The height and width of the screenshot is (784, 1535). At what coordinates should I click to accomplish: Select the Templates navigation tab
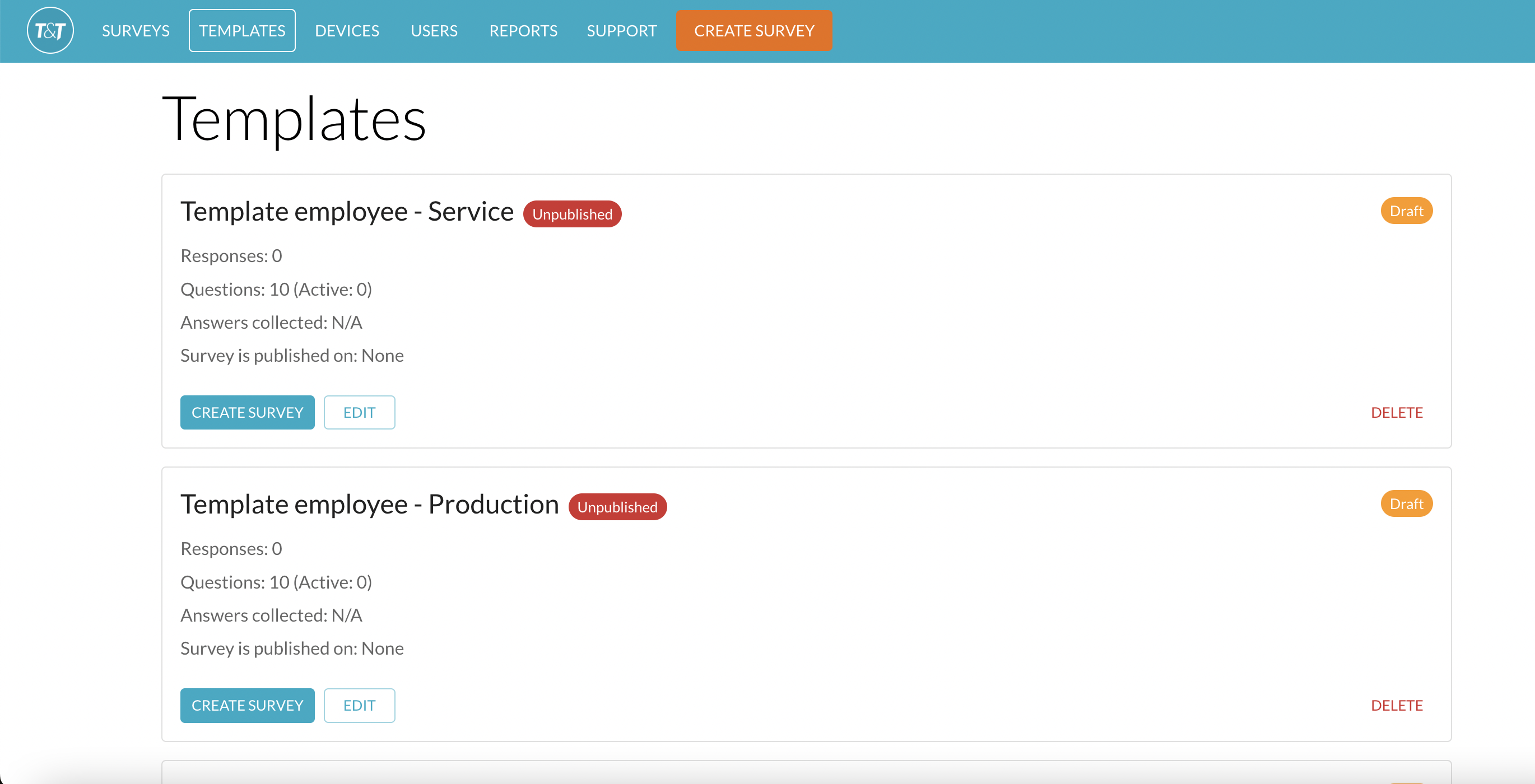pyautogui.click(x=242, y=30)
